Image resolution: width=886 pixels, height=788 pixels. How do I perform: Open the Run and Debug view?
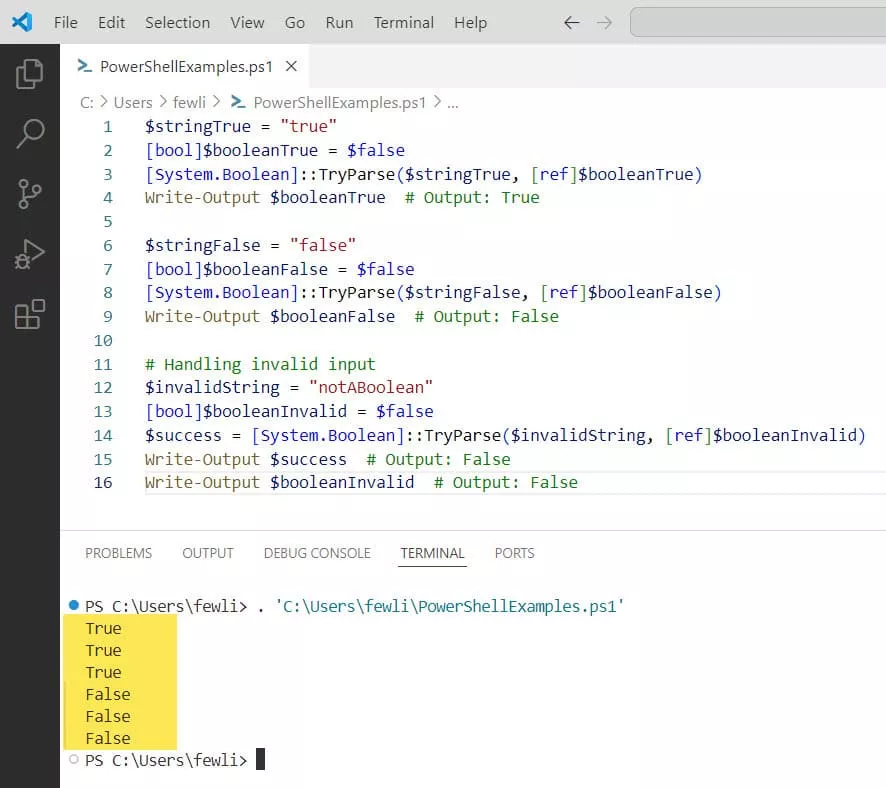30,254
